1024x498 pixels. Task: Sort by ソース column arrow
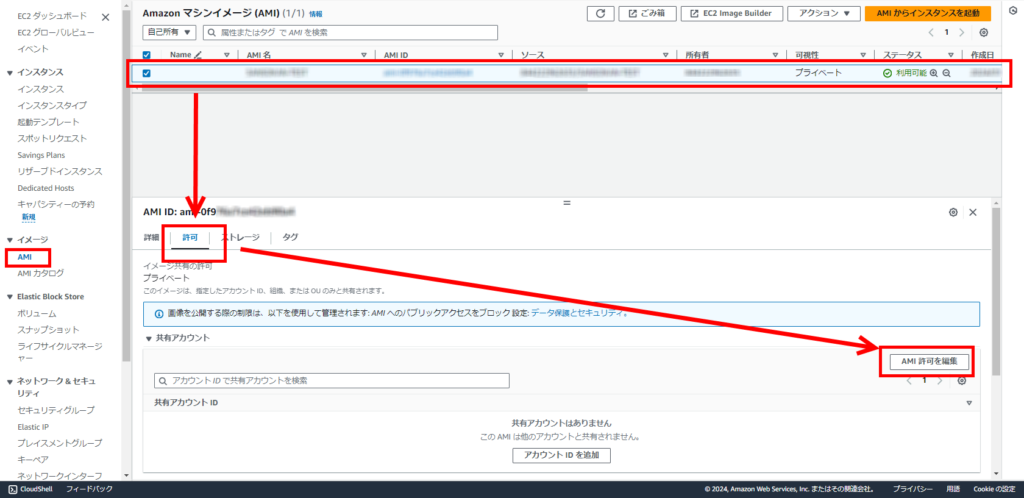[665, 55]
